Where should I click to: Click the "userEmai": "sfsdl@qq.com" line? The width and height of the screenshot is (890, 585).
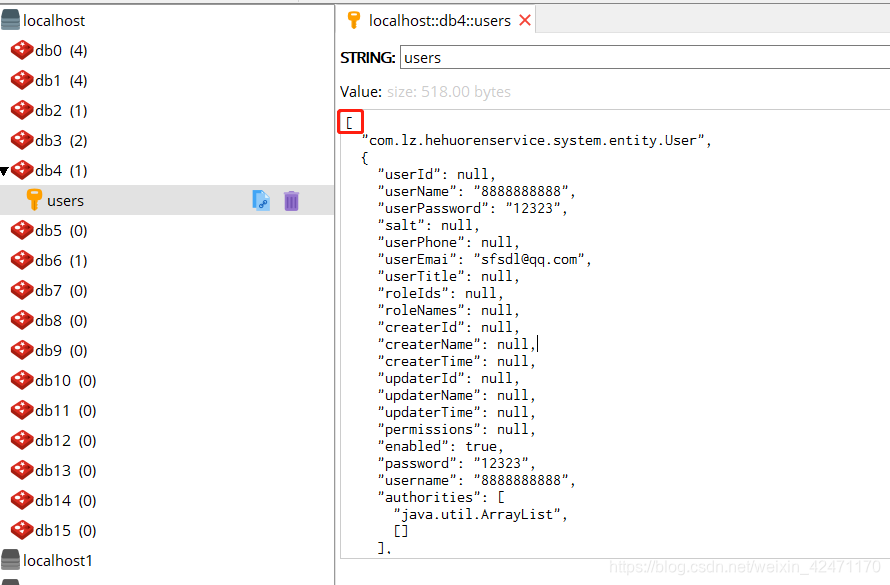[485, 259]
